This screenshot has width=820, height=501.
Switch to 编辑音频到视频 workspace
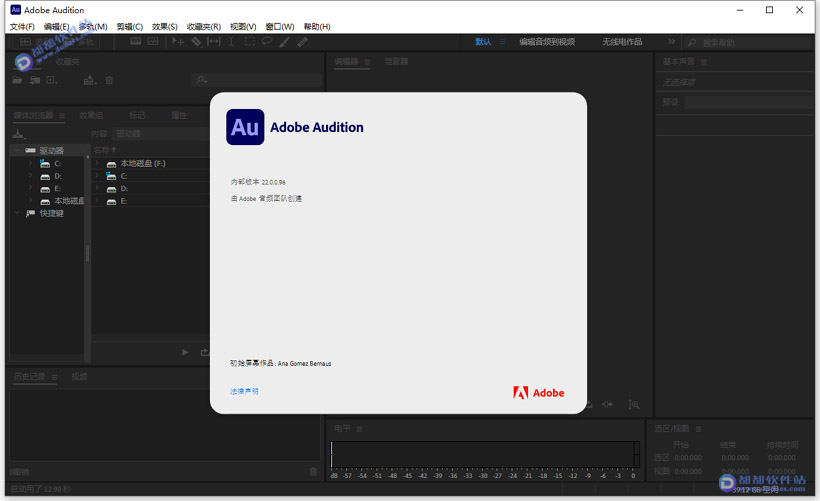coord(547,42)
